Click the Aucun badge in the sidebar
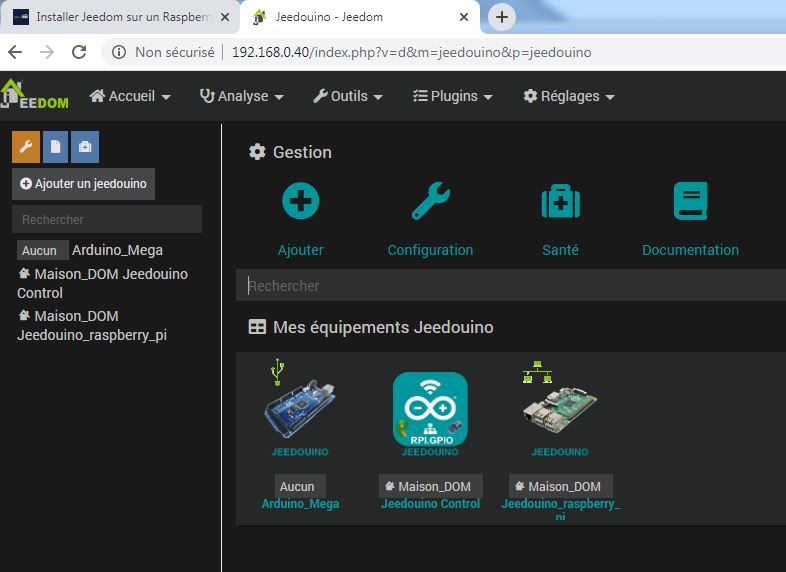Image resolution: width=786 pixels, height=572 pixels. pos(42,250)
